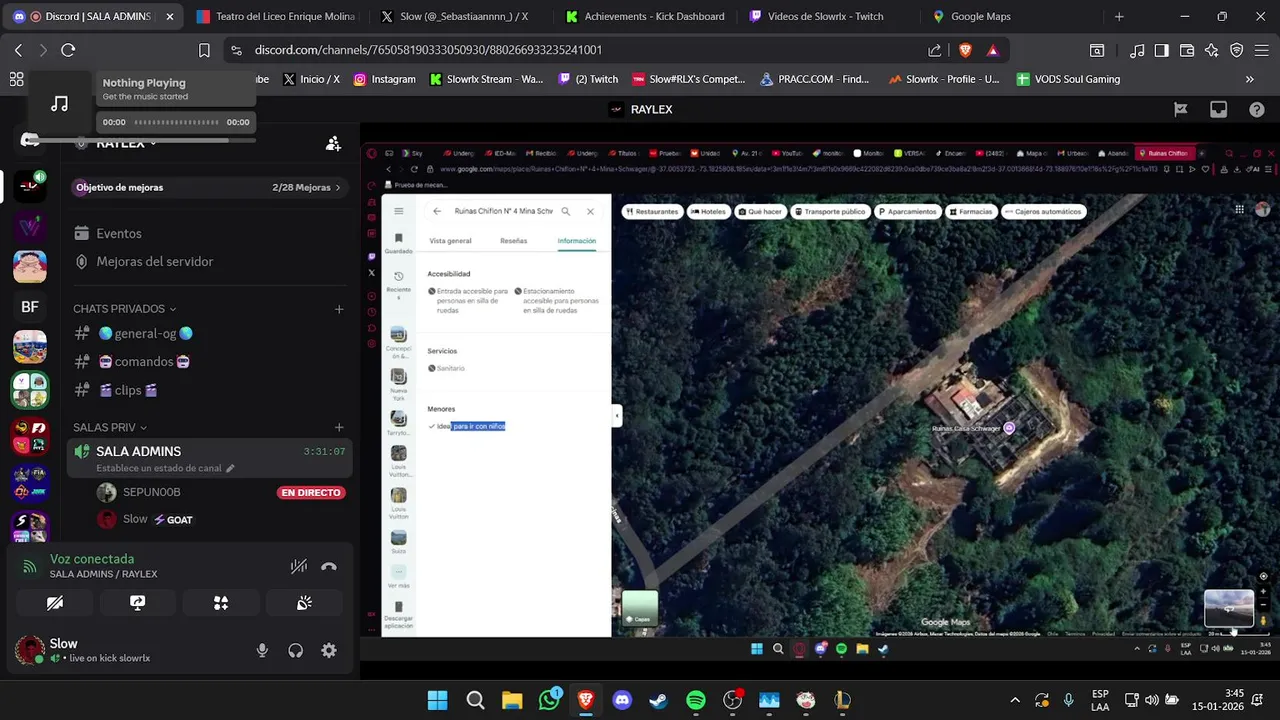Viewport: 1280px width, 720px height.
Task: Open the browser hamburger menu
Action: 1262,50
